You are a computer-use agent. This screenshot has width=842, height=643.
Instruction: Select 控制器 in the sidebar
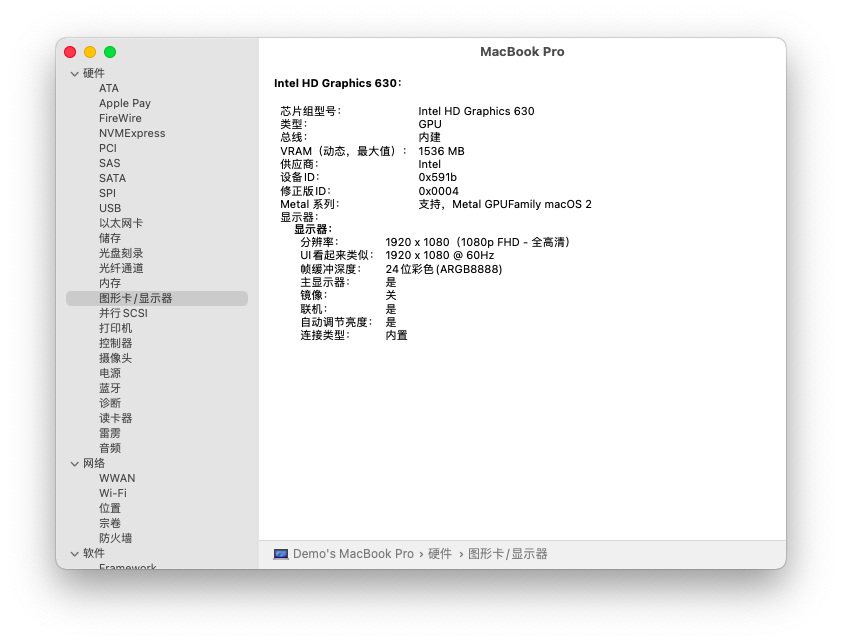click(115, 343)
